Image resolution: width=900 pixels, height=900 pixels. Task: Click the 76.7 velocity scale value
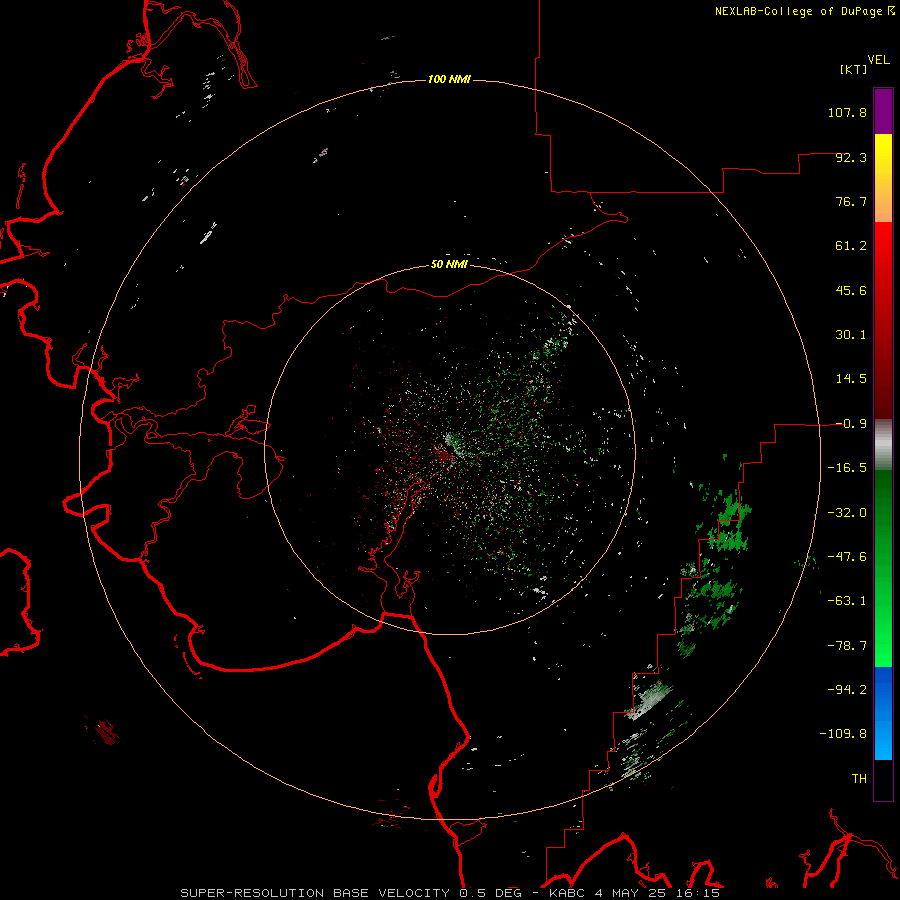(851, 201)
